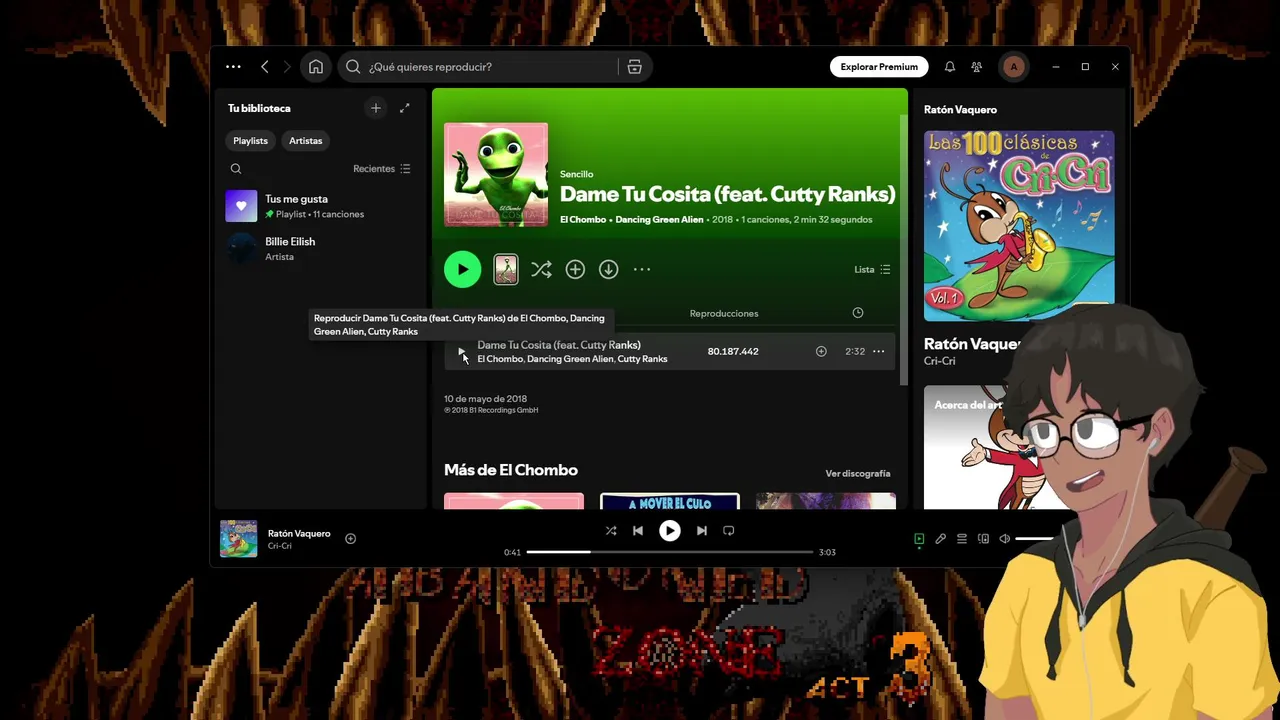Click the duration clock column header

pyautogui.click(x=858, y=313)
